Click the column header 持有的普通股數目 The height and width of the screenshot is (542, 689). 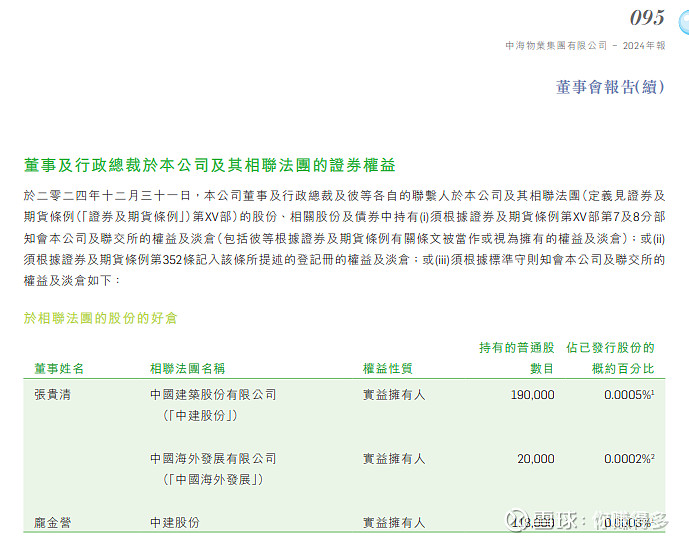517,358
